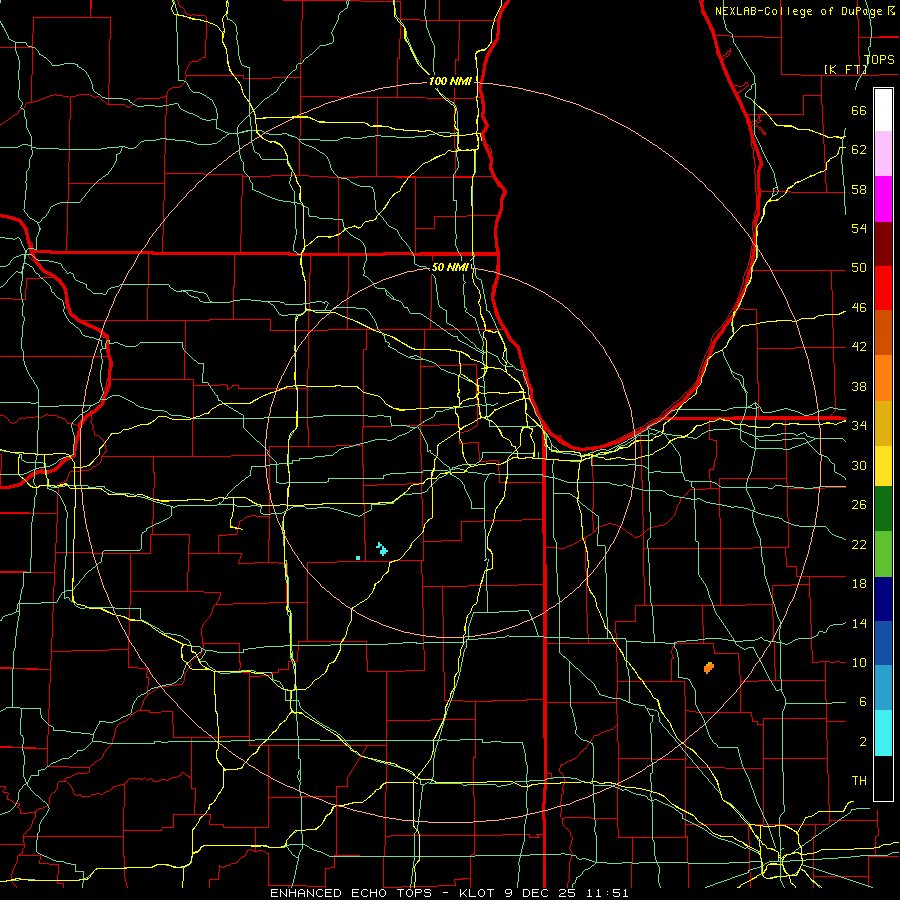
Task: Click the legend value '2'
Action: point(862,741)
